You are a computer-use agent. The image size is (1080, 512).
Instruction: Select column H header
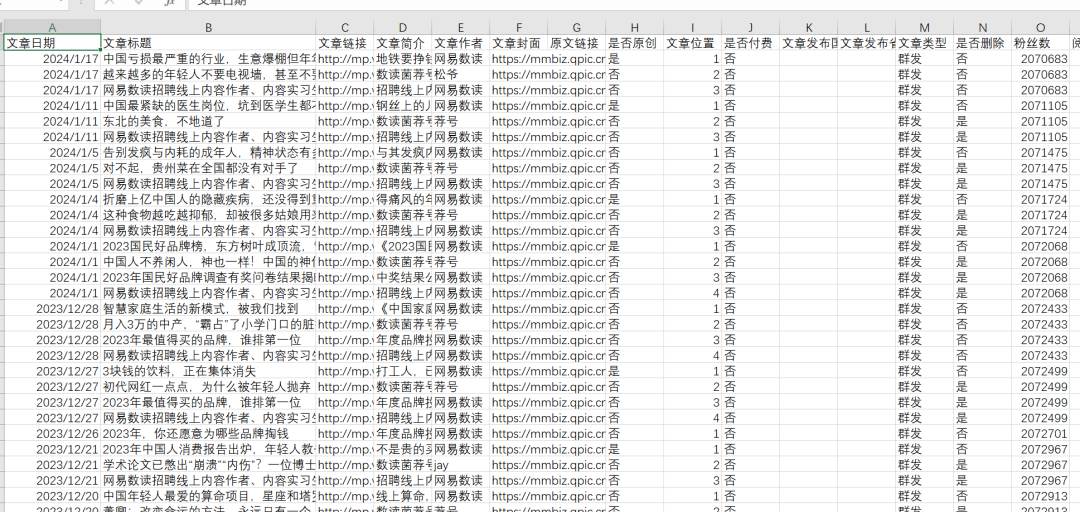point(634,28)
